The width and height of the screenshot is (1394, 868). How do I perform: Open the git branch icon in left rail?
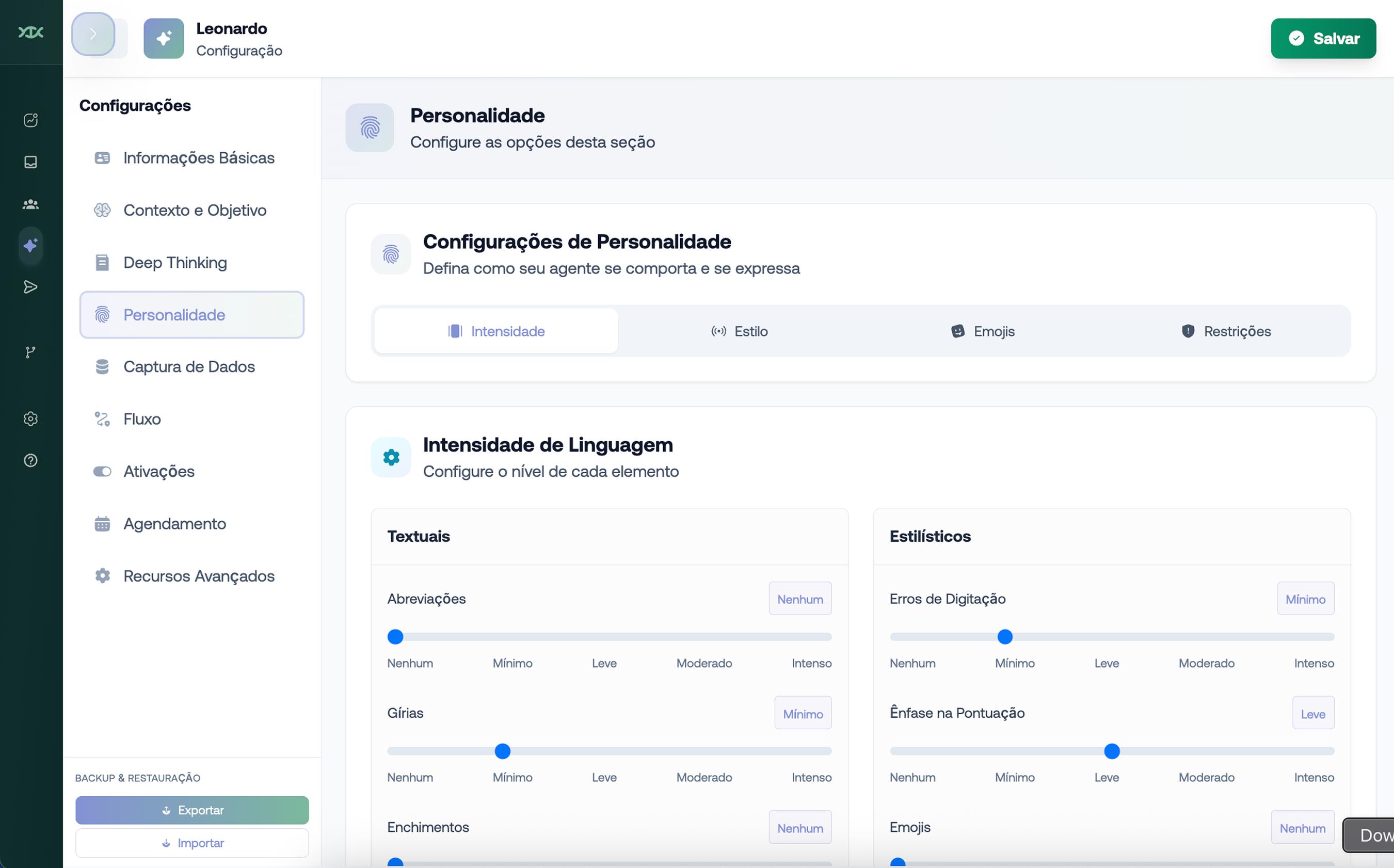(x=30, y=352)
